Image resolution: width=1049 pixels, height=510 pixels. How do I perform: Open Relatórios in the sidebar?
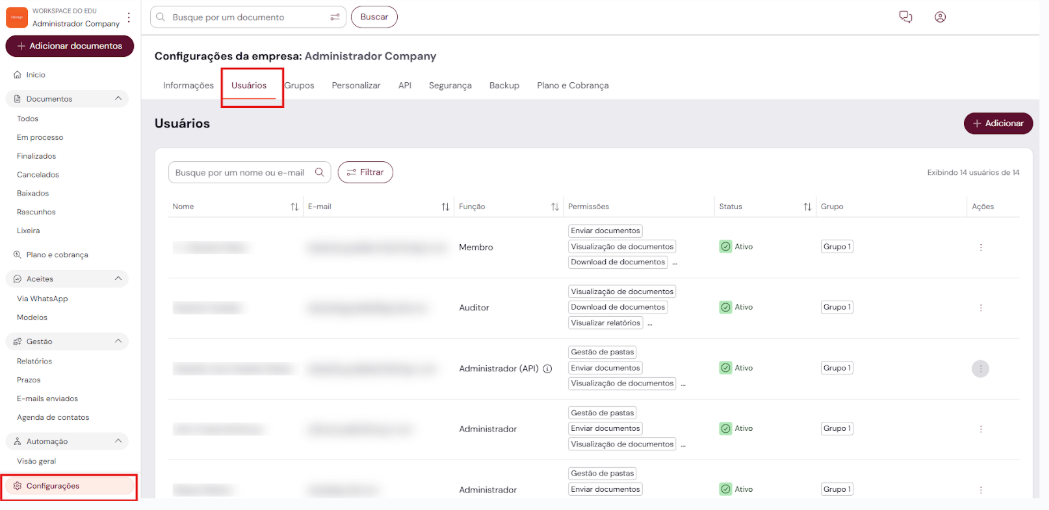click(35, 361)
